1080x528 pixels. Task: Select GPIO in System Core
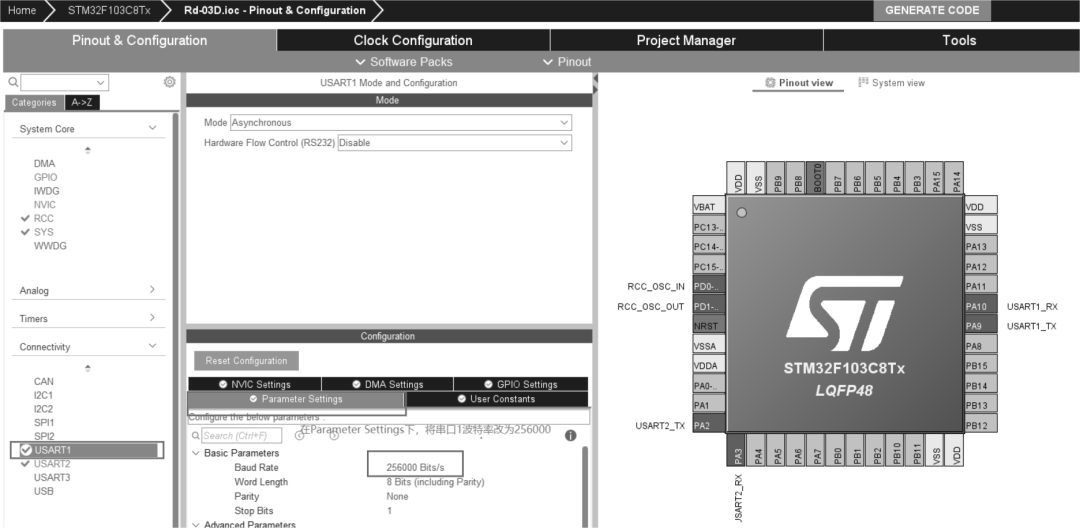tap(45, 178)
